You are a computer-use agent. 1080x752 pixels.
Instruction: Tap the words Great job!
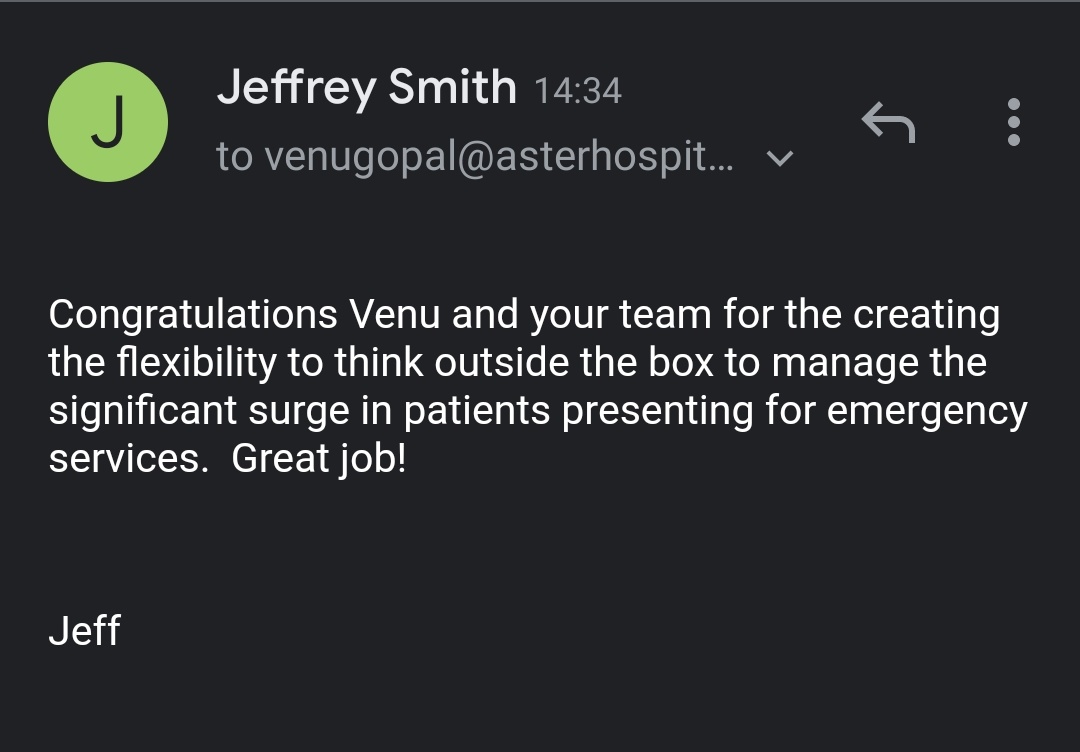319,459
